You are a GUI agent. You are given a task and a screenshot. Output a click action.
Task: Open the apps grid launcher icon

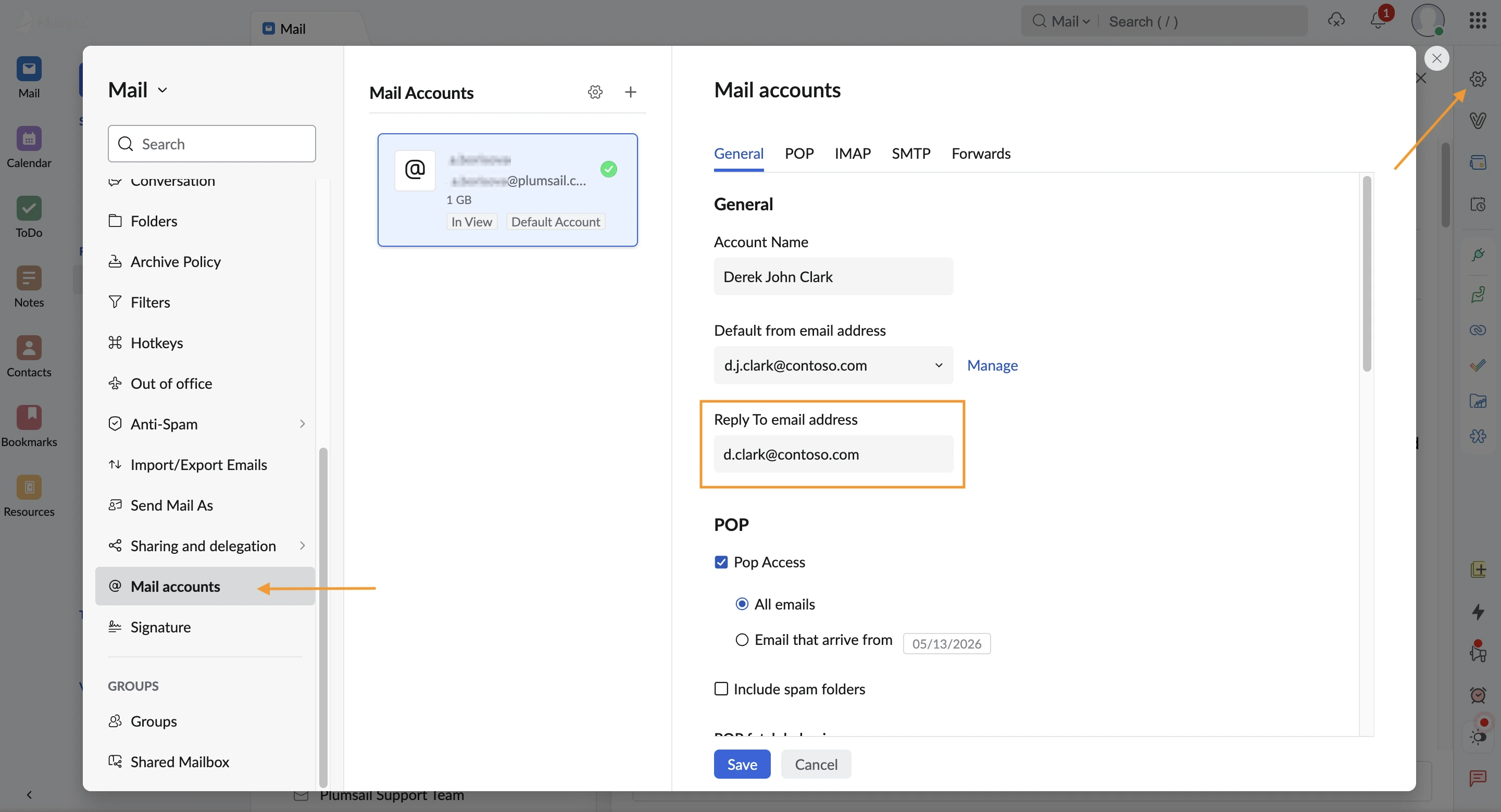point(1478,21)
